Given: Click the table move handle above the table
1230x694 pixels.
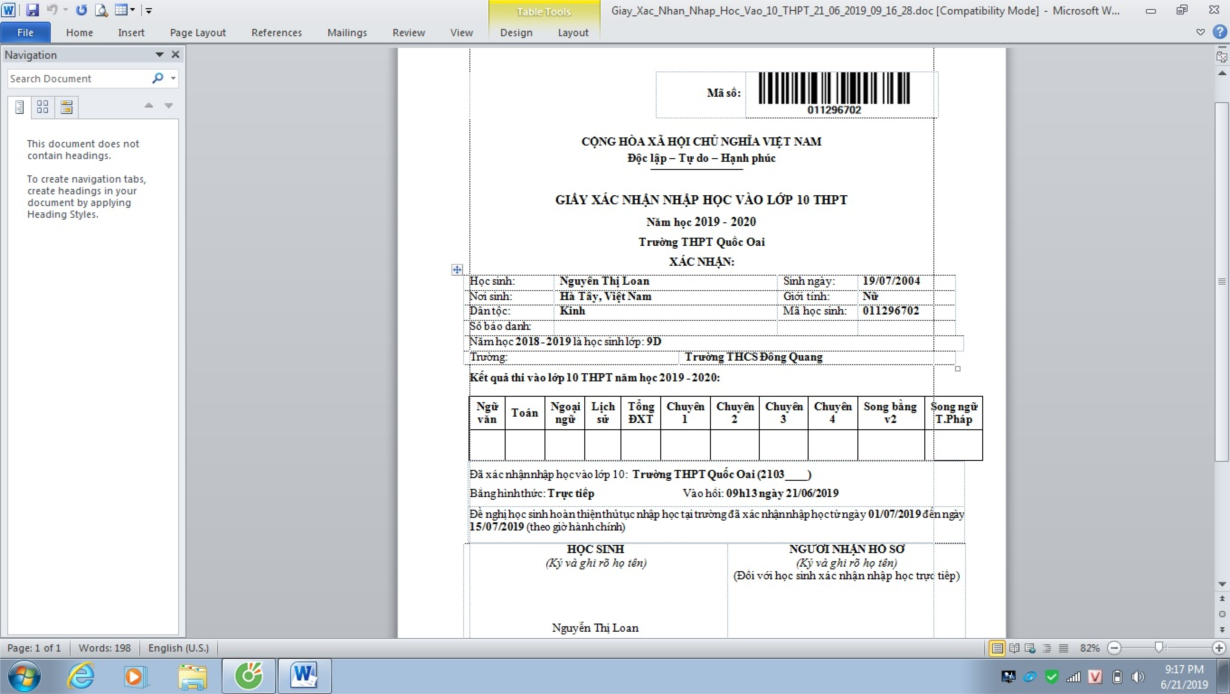Looking at the screenshot, I should [x=457, y=270].
